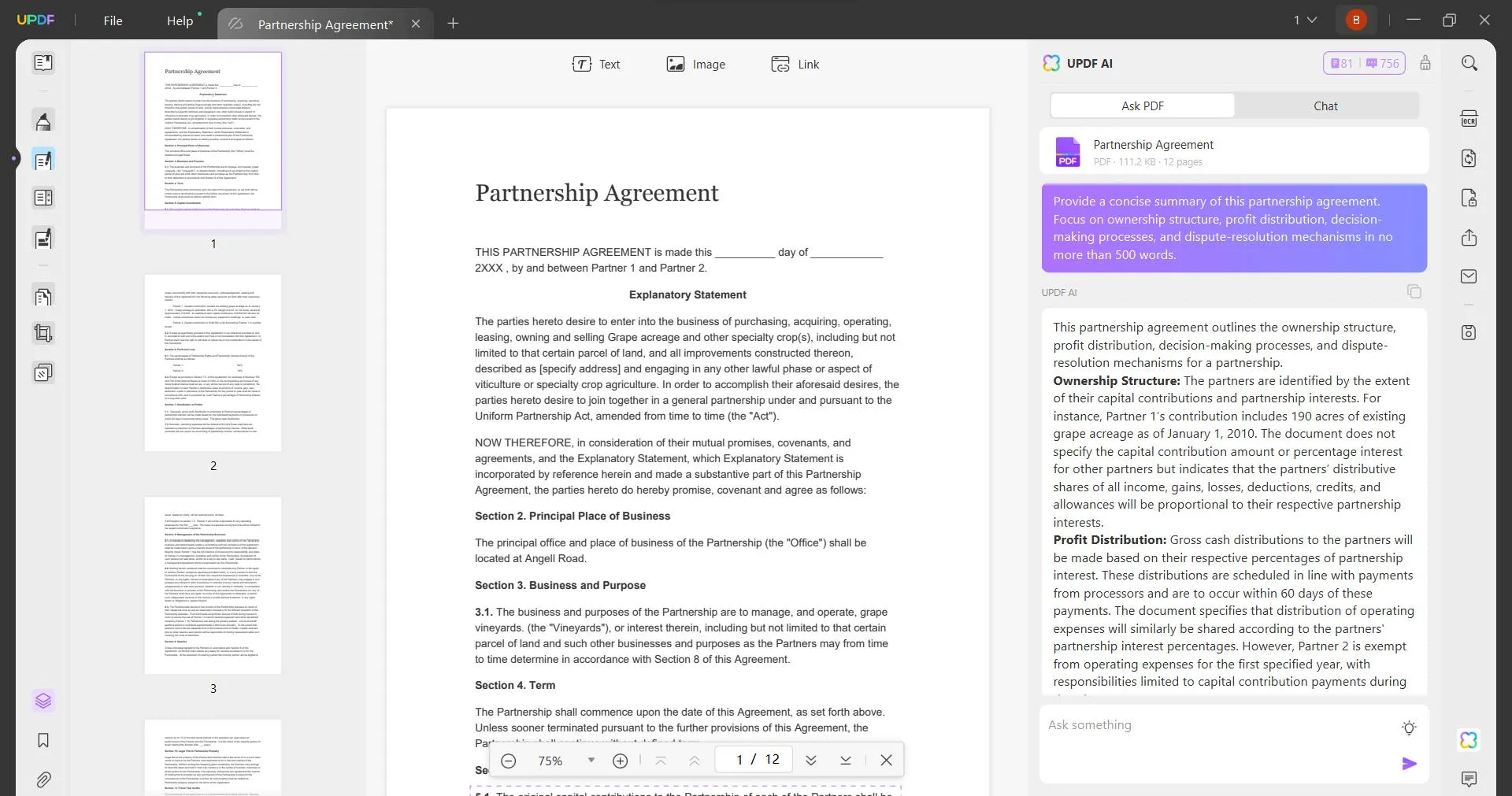The height and width of the screenshot is (796, 1512).
Task: Open the Search magnifier tool
Action: pyautogui.click(x=1469, y=63)
